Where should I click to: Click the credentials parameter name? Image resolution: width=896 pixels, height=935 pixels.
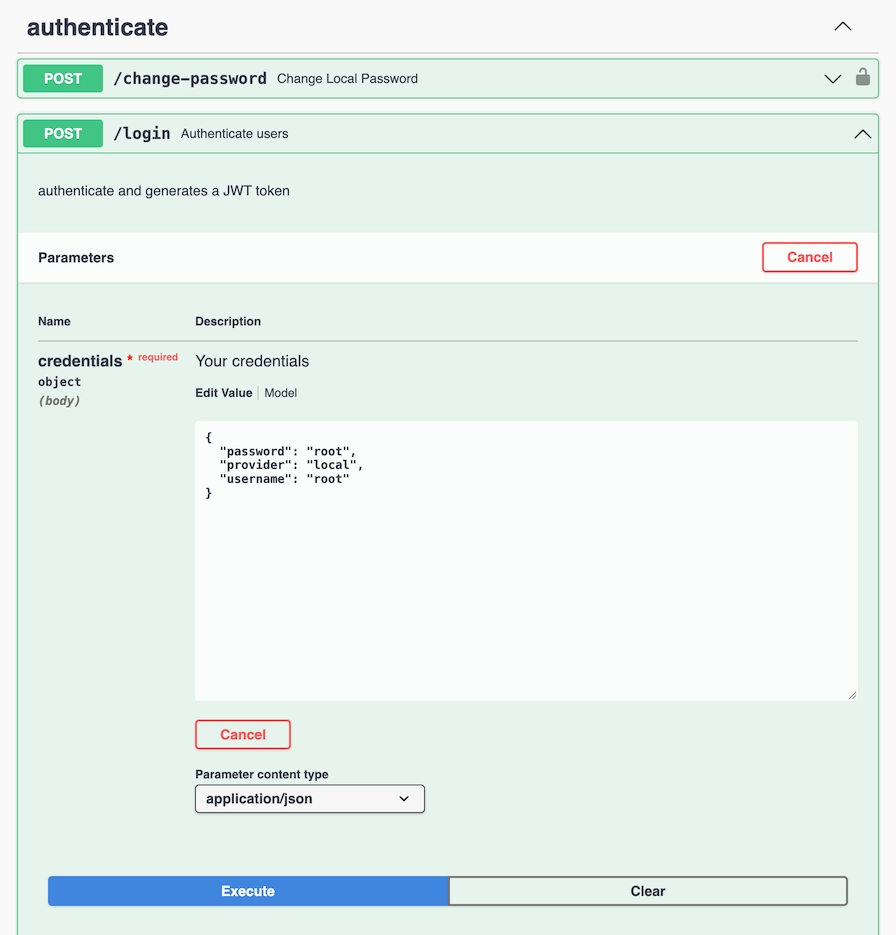80,361
